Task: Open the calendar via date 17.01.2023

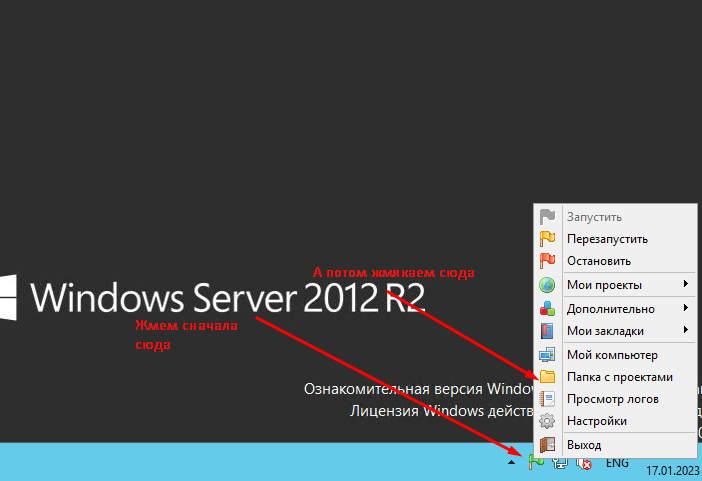Action: [x=673, y=471]
